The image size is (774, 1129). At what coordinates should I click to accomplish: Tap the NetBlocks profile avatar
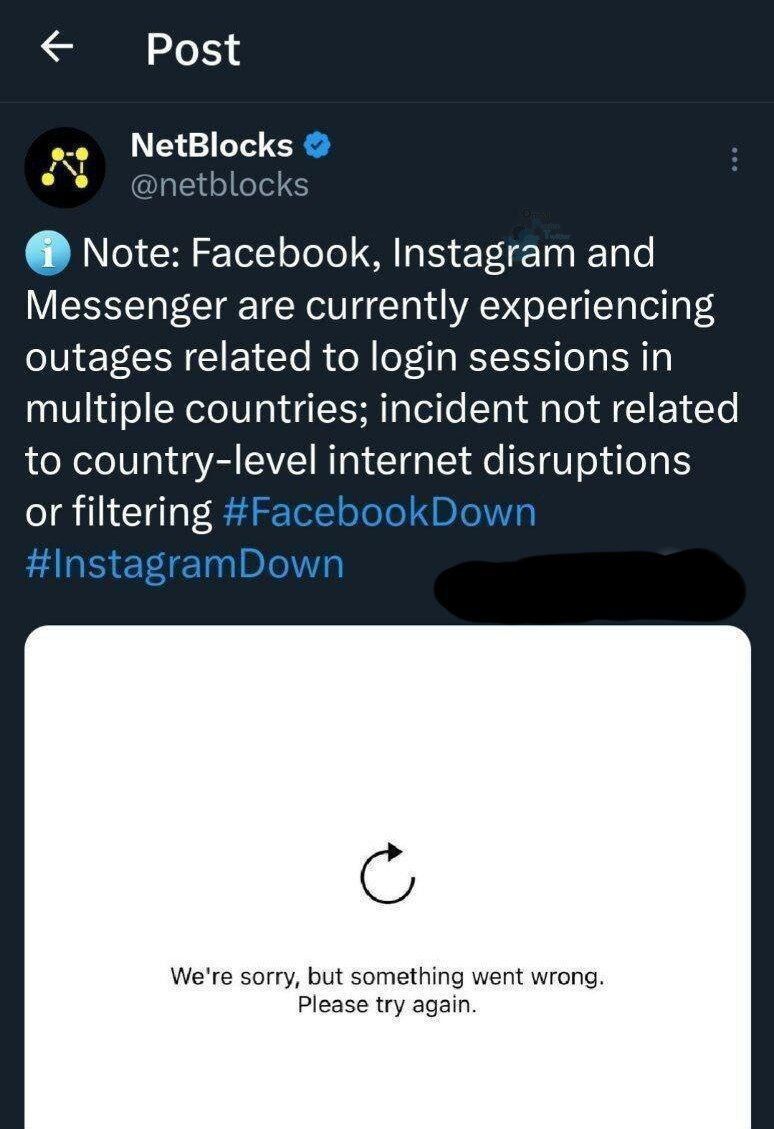coord(64,167)
